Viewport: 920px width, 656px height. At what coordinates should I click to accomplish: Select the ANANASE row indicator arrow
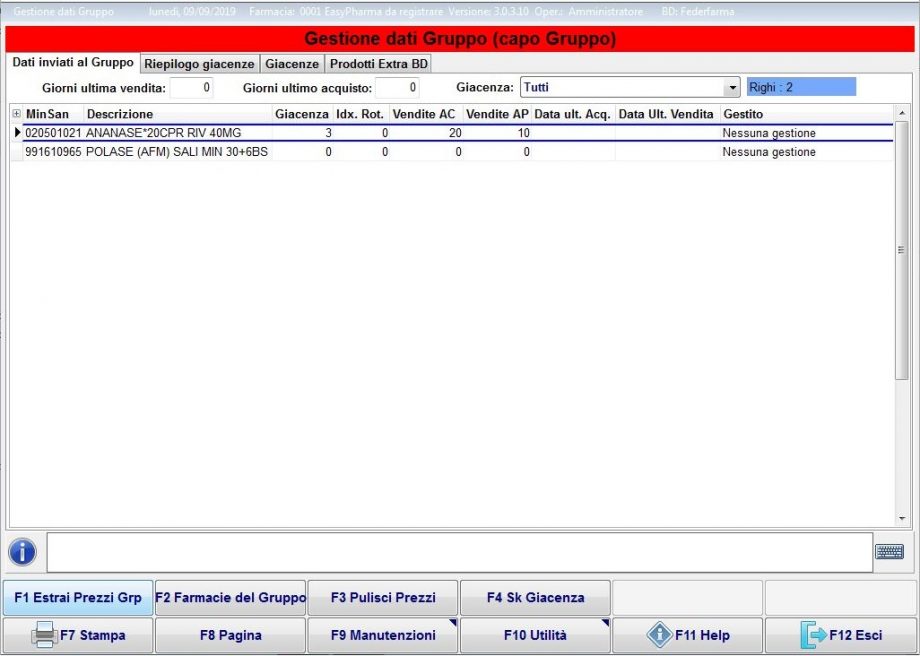[x=17, y=133]
